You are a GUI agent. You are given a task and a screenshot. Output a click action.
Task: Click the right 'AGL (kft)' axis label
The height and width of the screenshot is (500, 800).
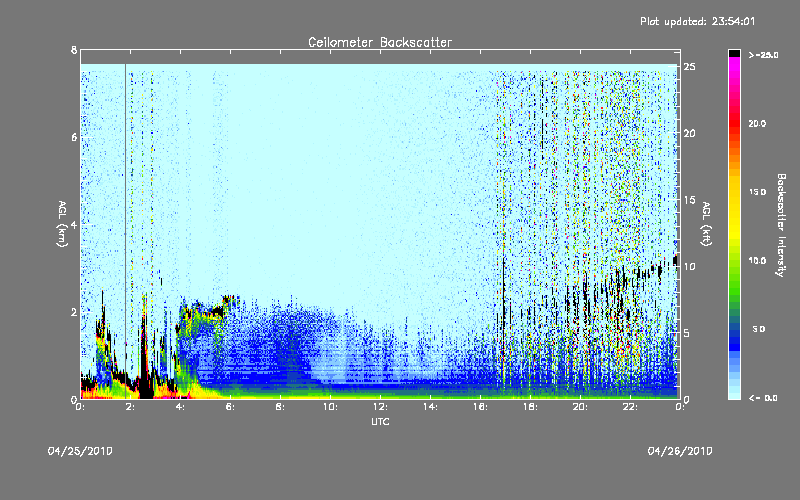tap(707, 224)
